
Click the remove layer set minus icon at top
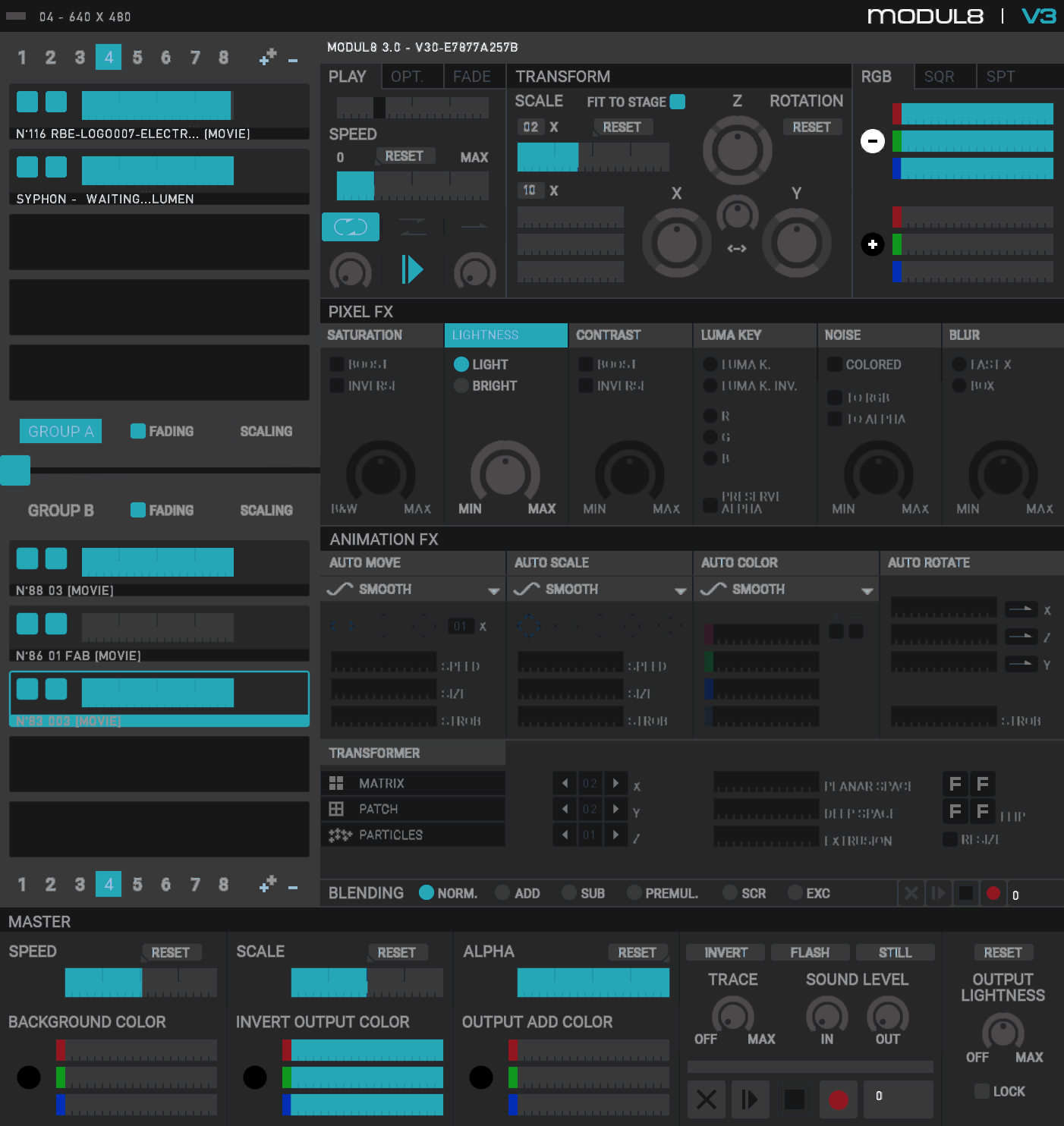click(293, 60)
